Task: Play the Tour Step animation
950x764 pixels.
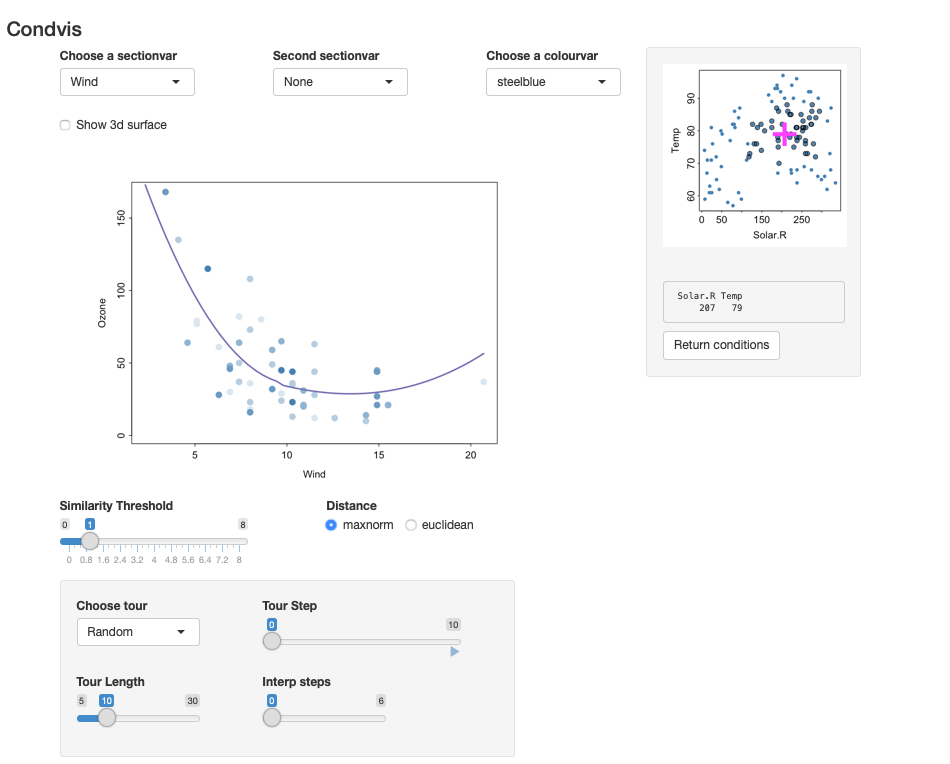Action: [x=454, y=652]
